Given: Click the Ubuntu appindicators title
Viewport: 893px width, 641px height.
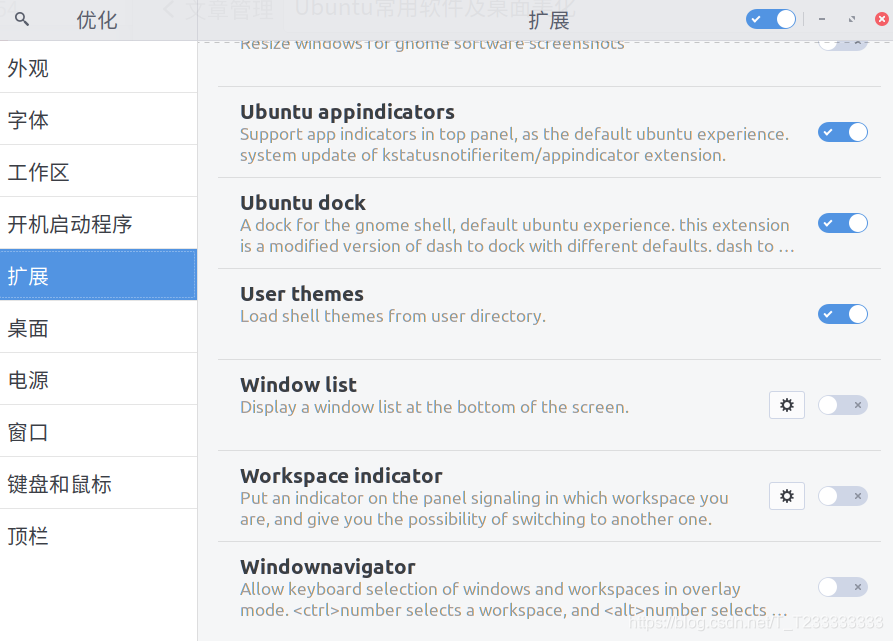Looking at the screenshot, I should coord(347,112).
